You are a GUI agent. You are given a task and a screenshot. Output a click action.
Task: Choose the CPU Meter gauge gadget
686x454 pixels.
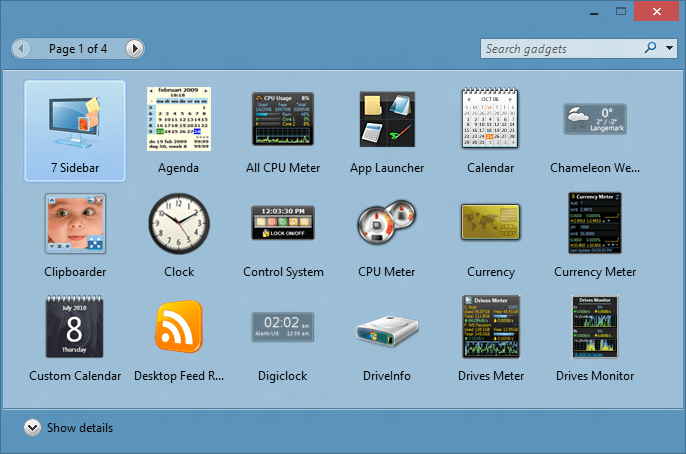[387, 224]
